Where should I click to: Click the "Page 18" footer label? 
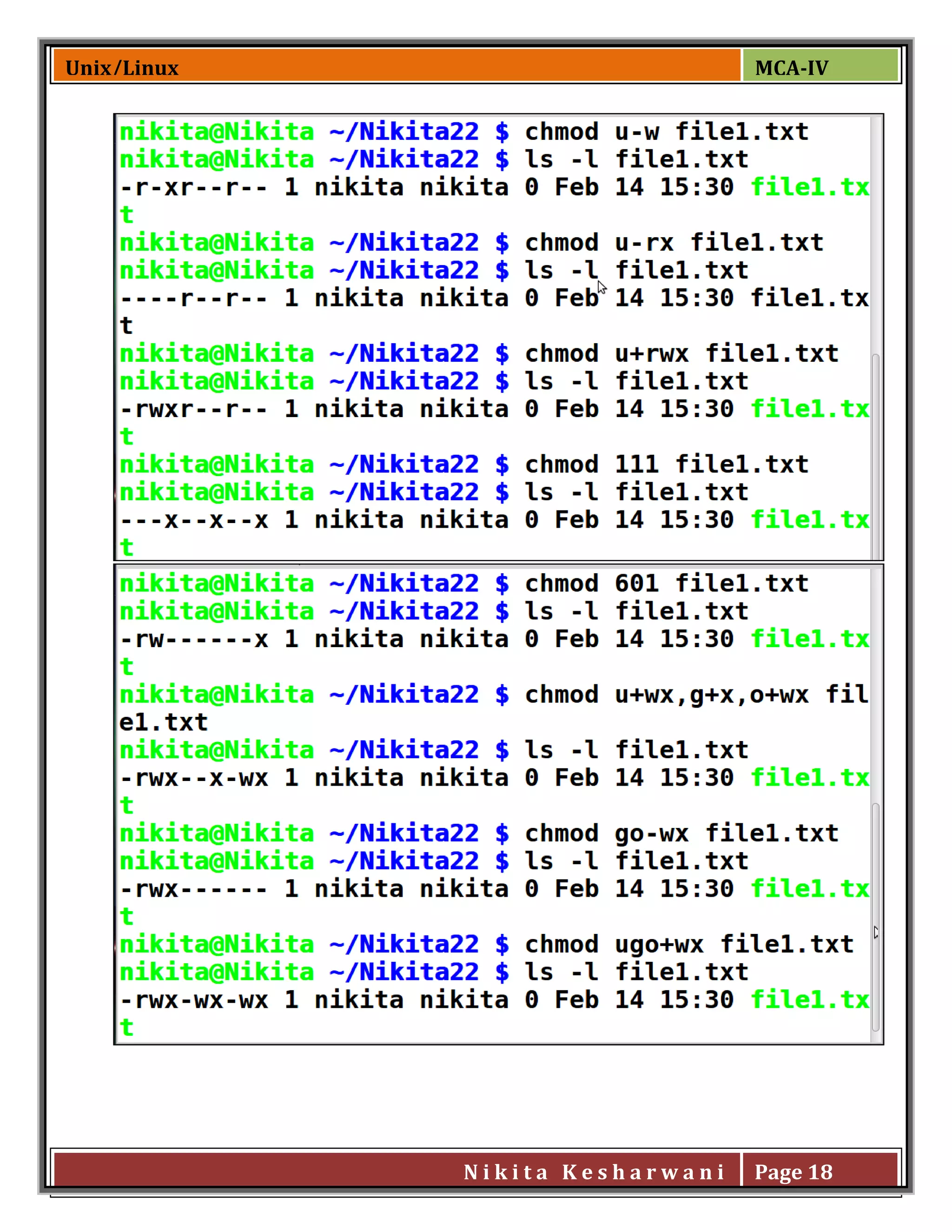pyautogui.click(x=793, y=1172)
